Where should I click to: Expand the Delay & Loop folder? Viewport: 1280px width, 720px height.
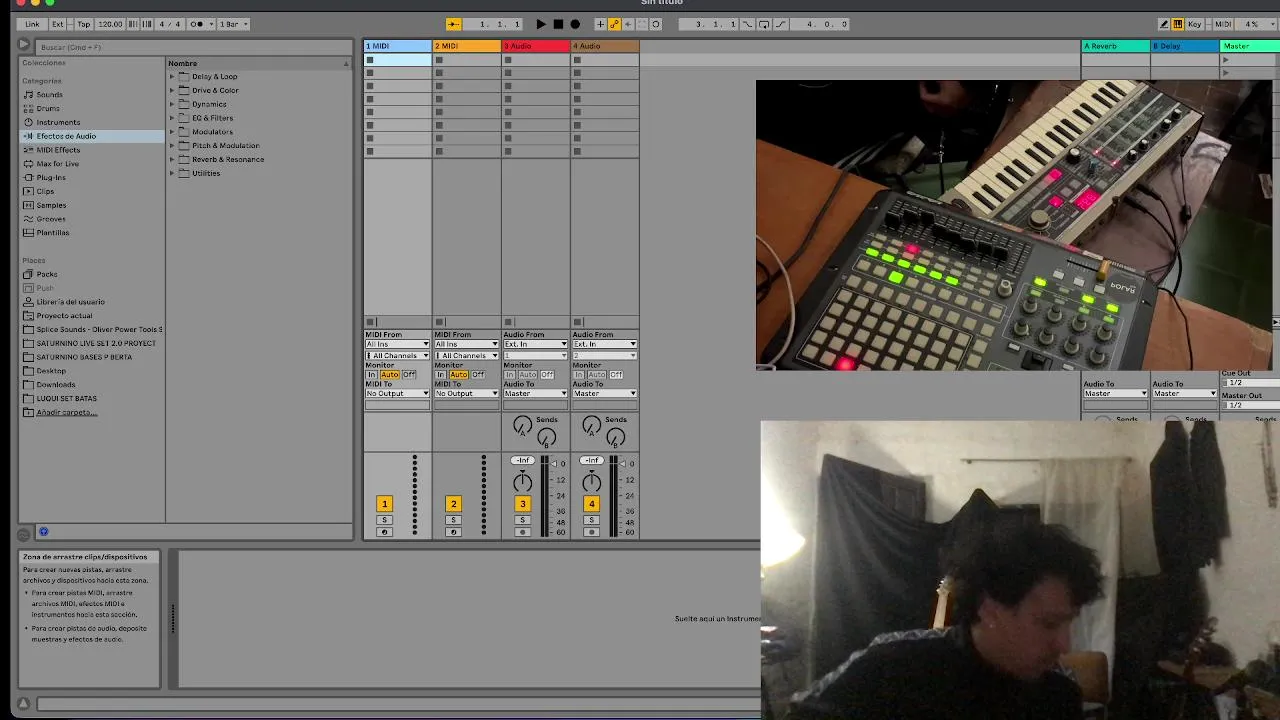pos(171,77)
